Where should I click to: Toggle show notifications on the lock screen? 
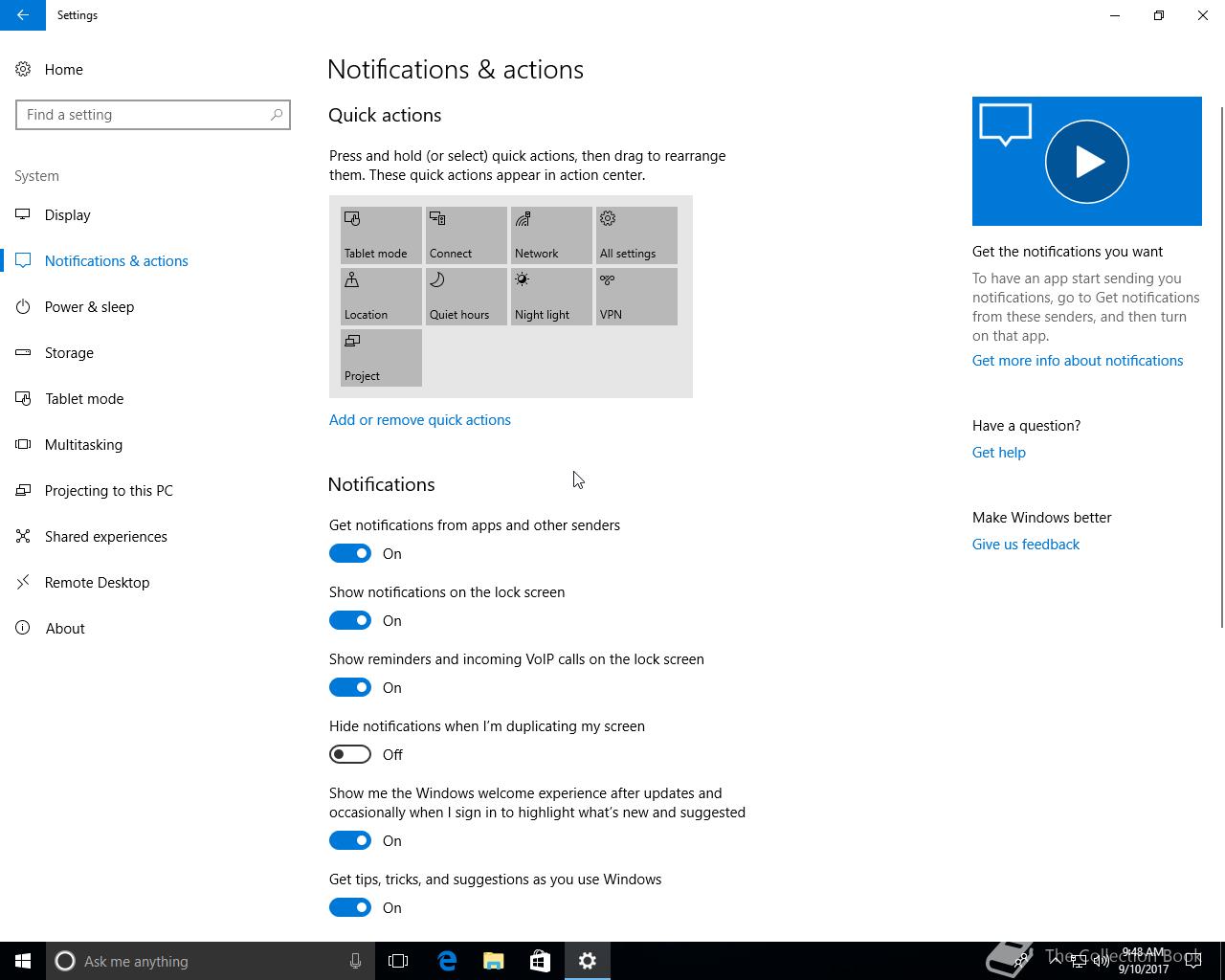(350, 620)
